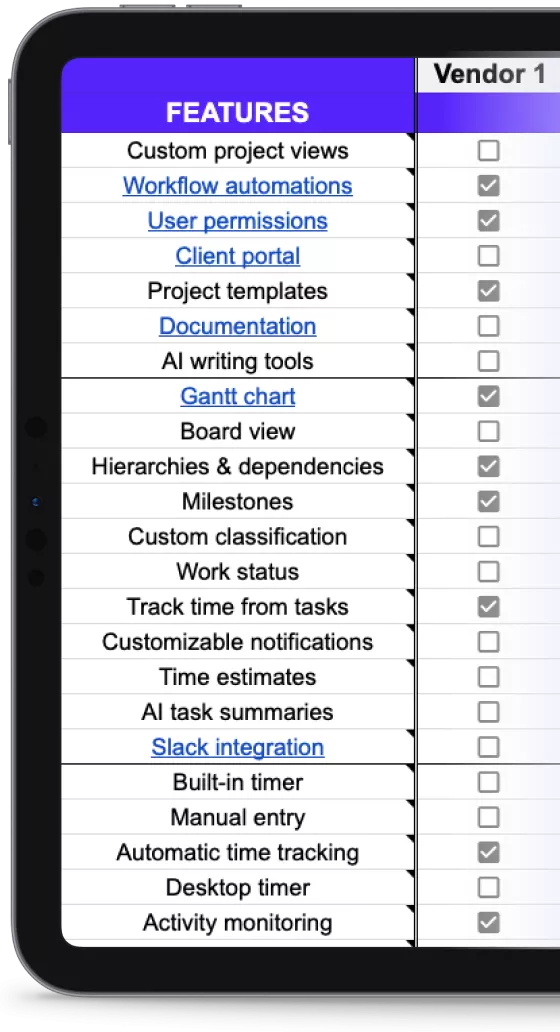Select the FEATURES header cell
Screen dimensions: 560x1032
coord(238,96)
